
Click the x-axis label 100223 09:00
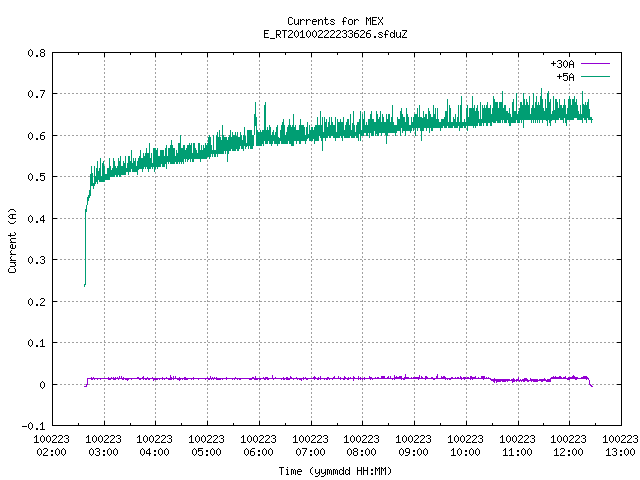pos(413,445)
